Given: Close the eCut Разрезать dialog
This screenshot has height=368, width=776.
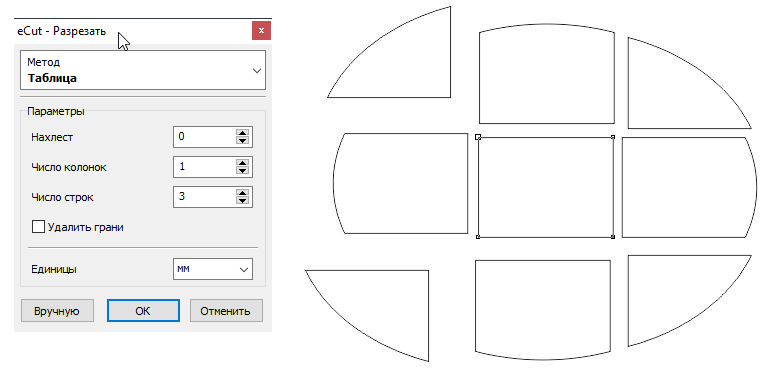Looking at the screenshot, I should pyautogui.click(x=261, y=31).
